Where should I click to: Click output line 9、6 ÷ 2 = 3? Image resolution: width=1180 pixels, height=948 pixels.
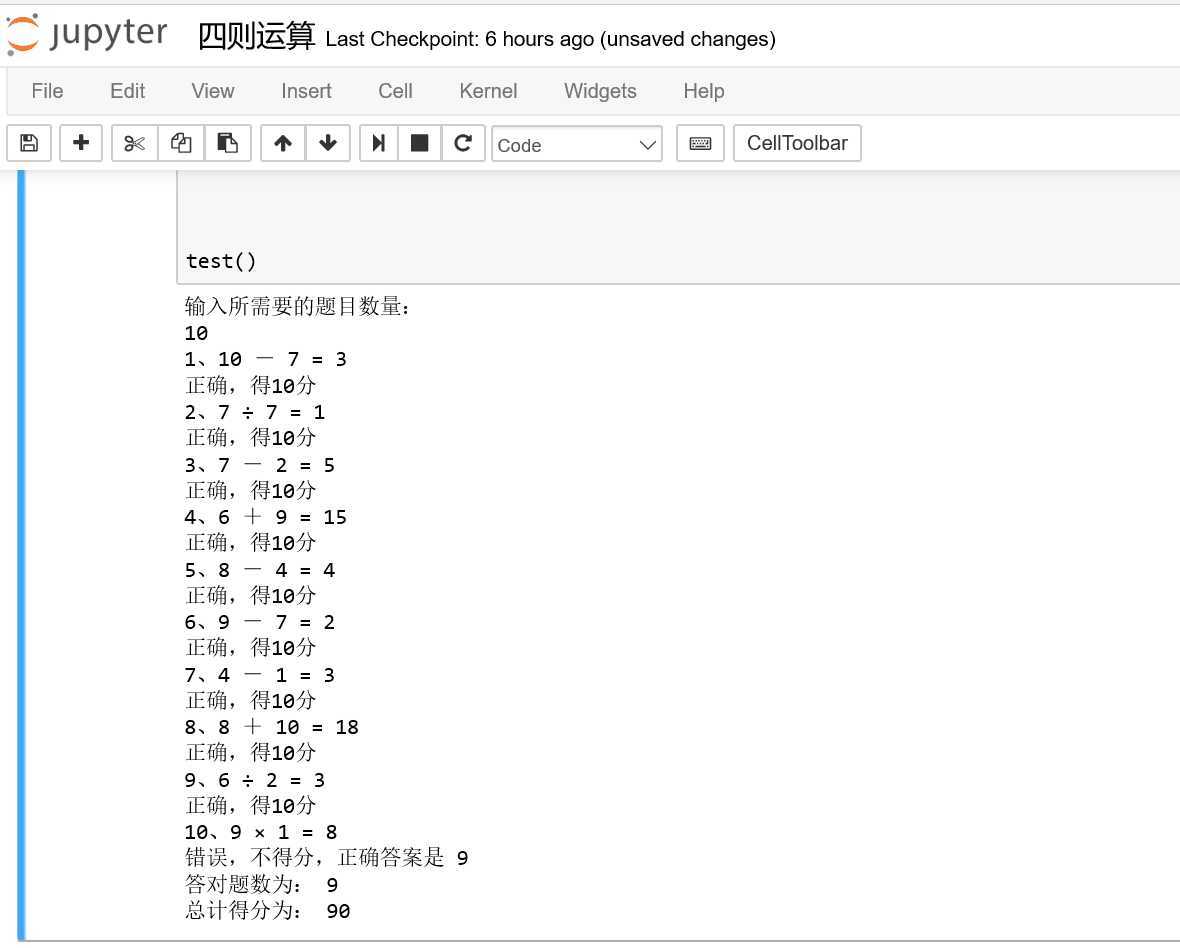pyautogui.click(x=254, y=779)
